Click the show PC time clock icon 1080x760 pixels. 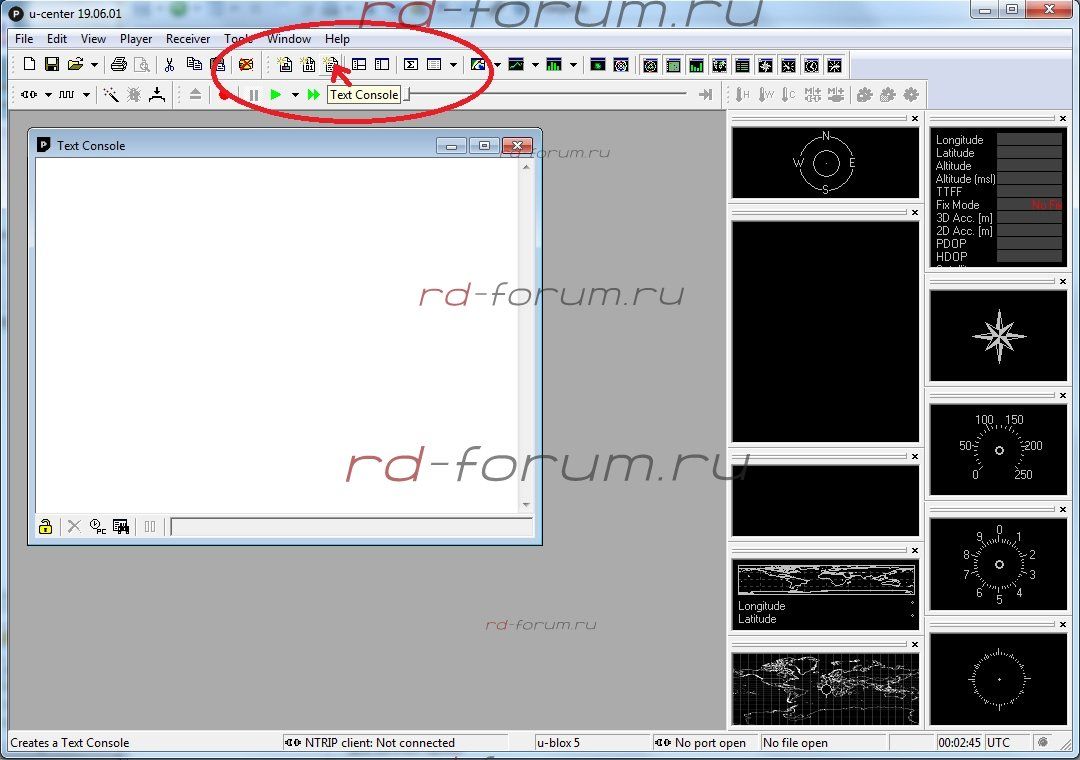pos(97,527)
